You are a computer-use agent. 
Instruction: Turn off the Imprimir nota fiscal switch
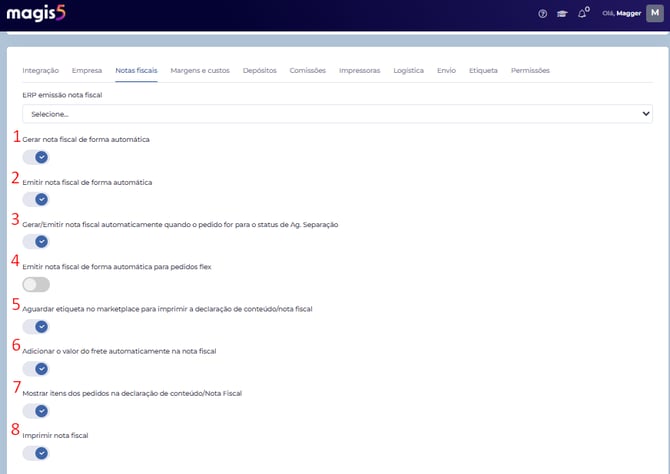point(36,453)
